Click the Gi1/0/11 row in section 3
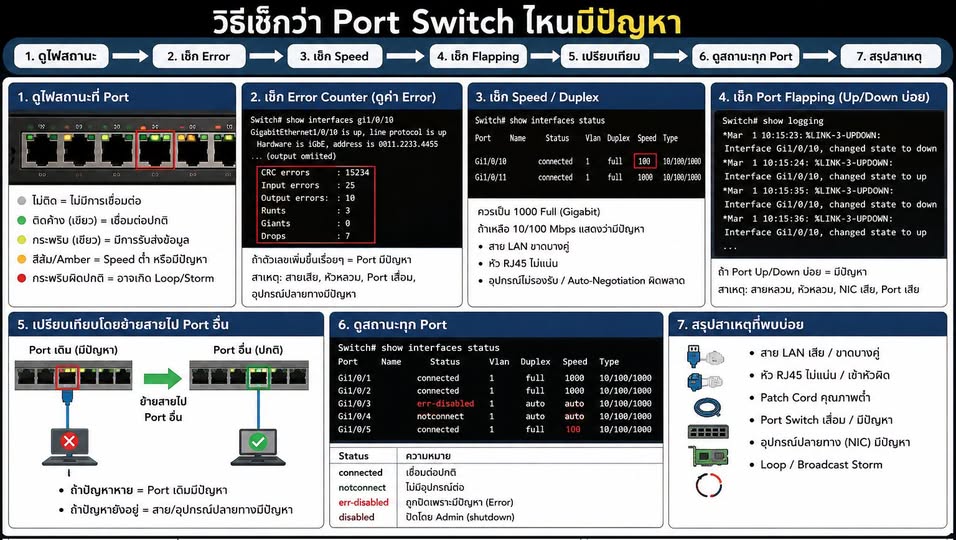The height and width of the screenshot is (540, 956). 588,177
